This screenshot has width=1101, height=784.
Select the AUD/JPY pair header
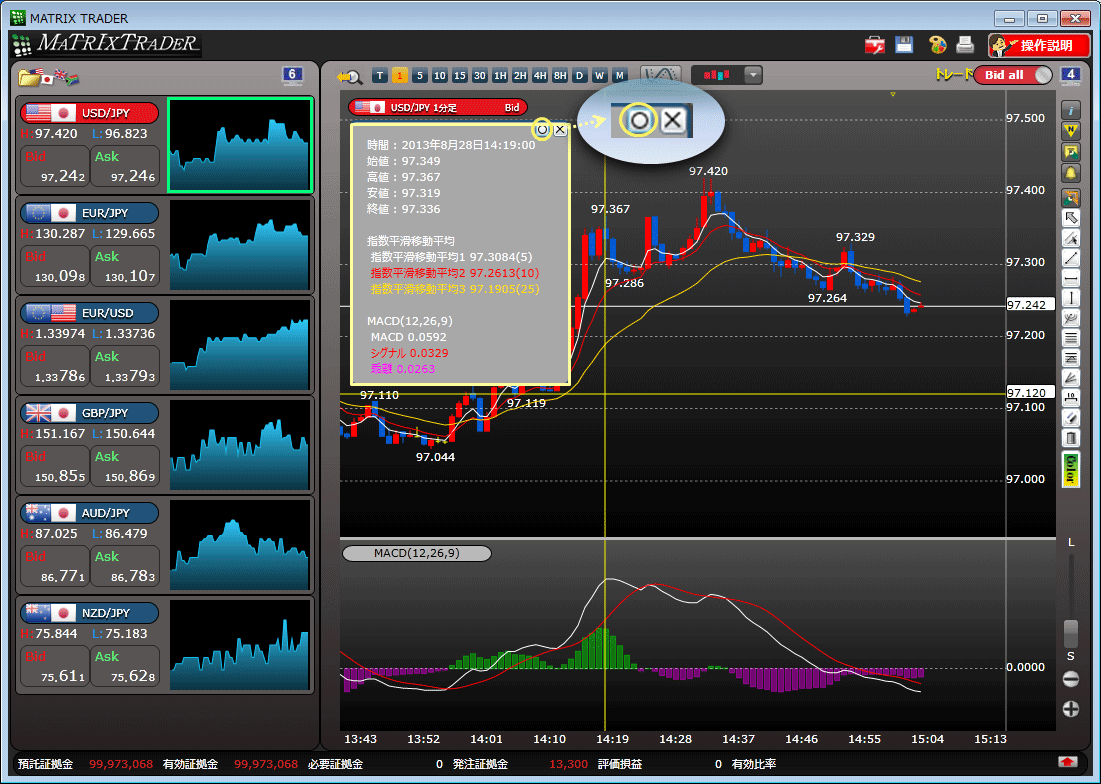(x=89, y=513)
